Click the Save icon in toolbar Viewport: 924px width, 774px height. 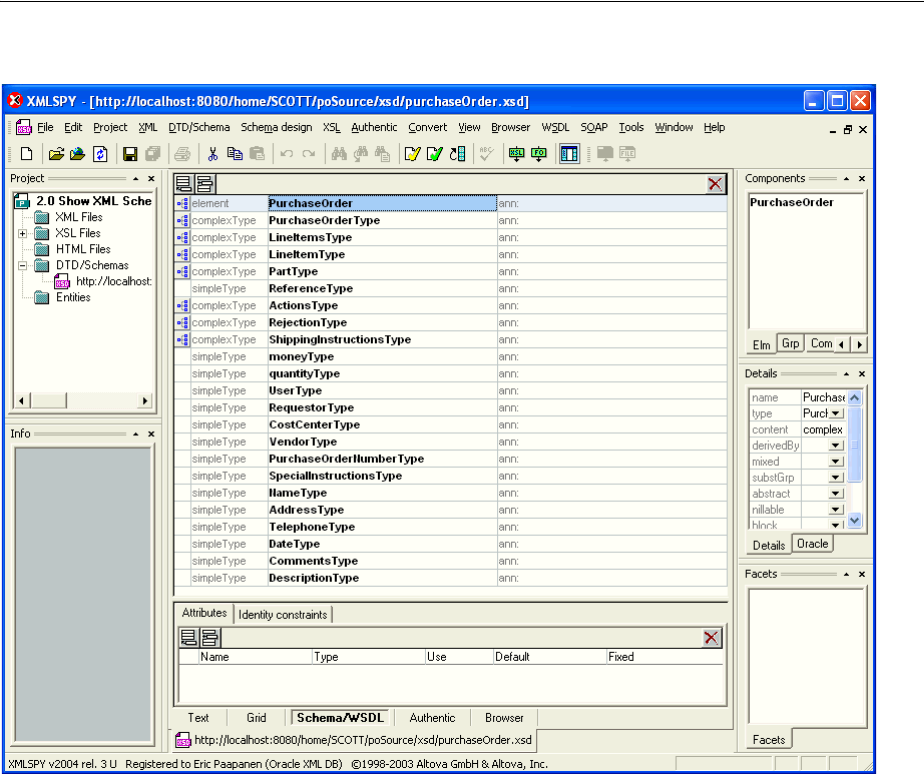[x=130, y=154]
